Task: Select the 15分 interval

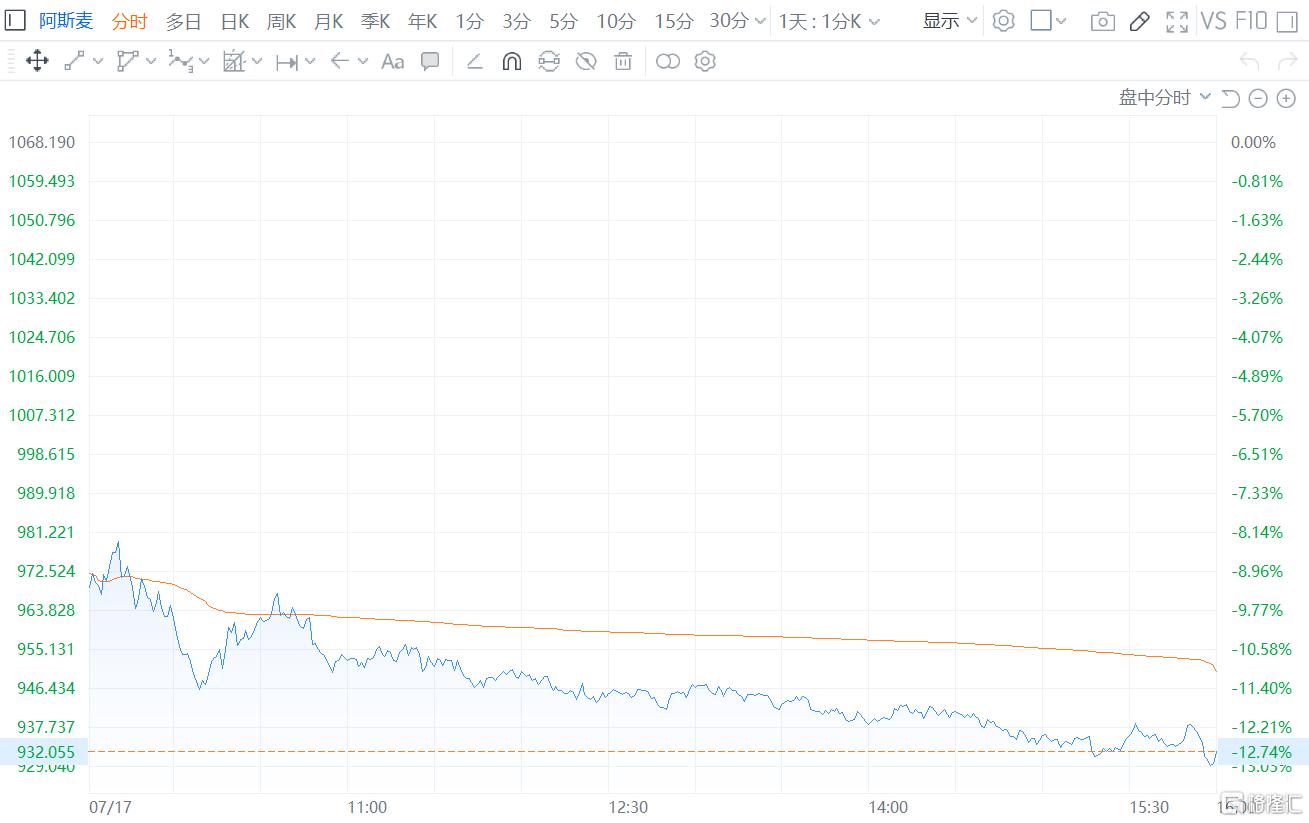Action: point(674,21)
